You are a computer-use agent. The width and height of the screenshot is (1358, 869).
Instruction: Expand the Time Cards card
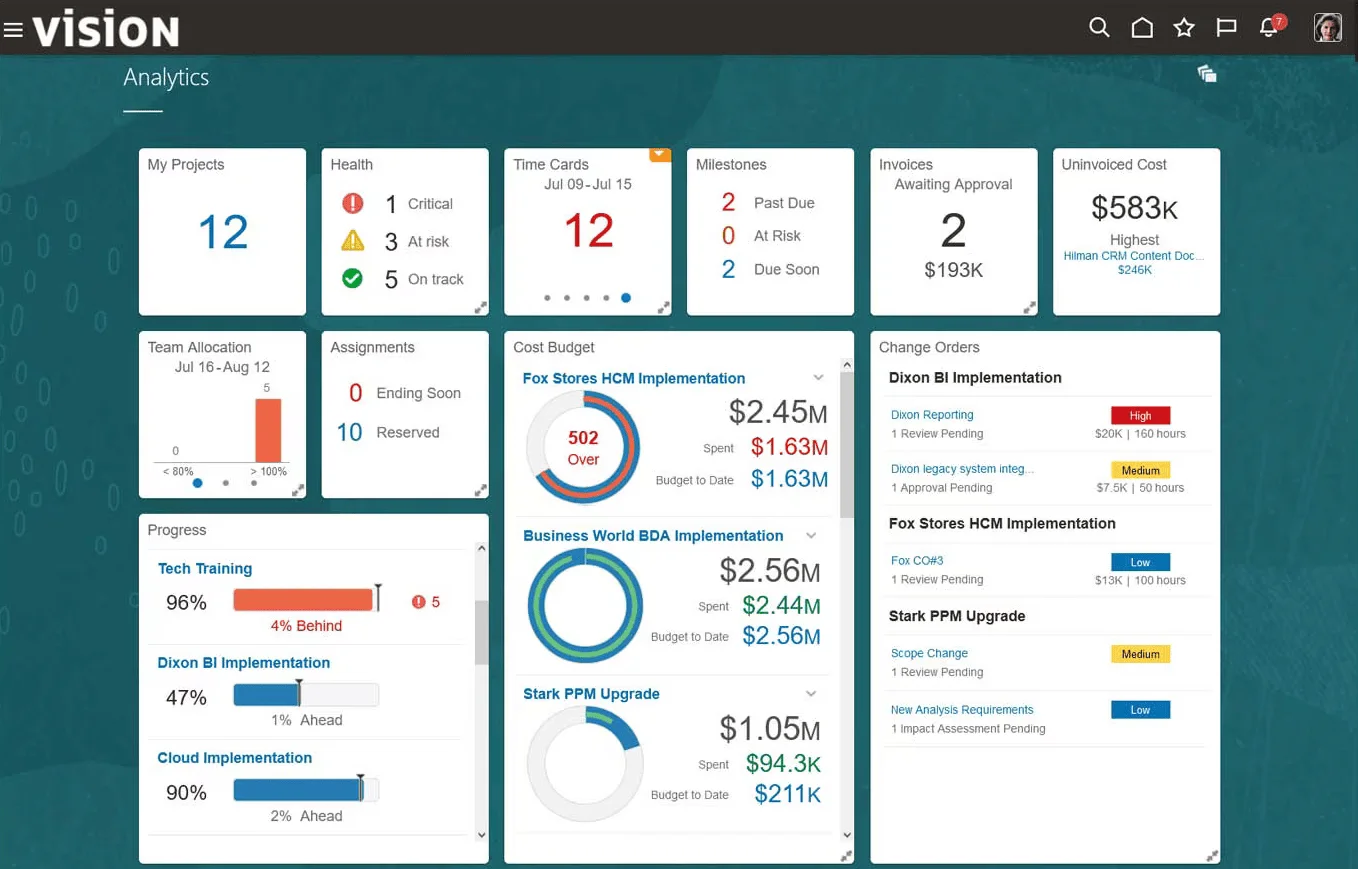663,308
